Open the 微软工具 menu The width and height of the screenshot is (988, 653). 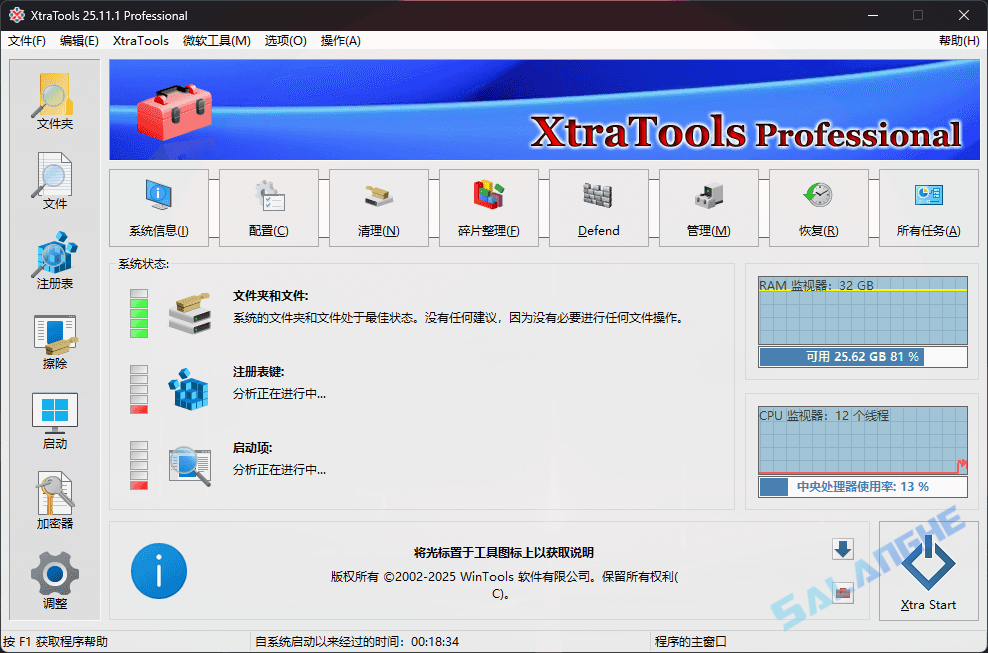tap(216, 41)
